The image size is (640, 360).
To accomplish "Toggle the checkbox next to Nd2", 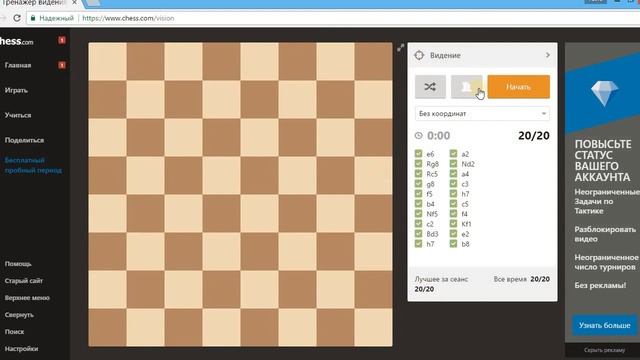I will pyautogui.click(x=453, y=164).
